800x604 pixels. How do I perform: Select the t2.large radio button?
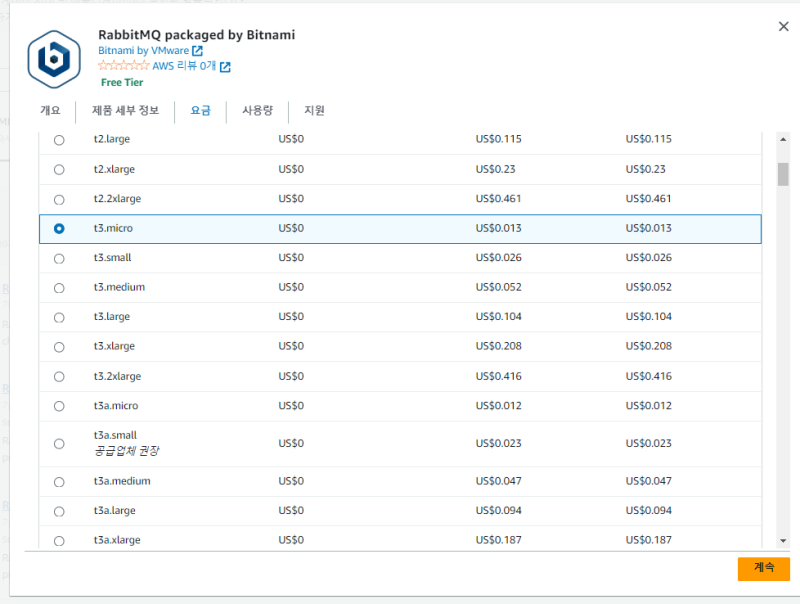[59, 140]
